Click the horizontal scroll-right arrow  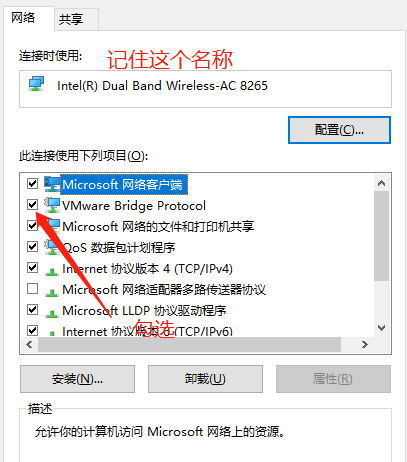click(x=365, y=344)
